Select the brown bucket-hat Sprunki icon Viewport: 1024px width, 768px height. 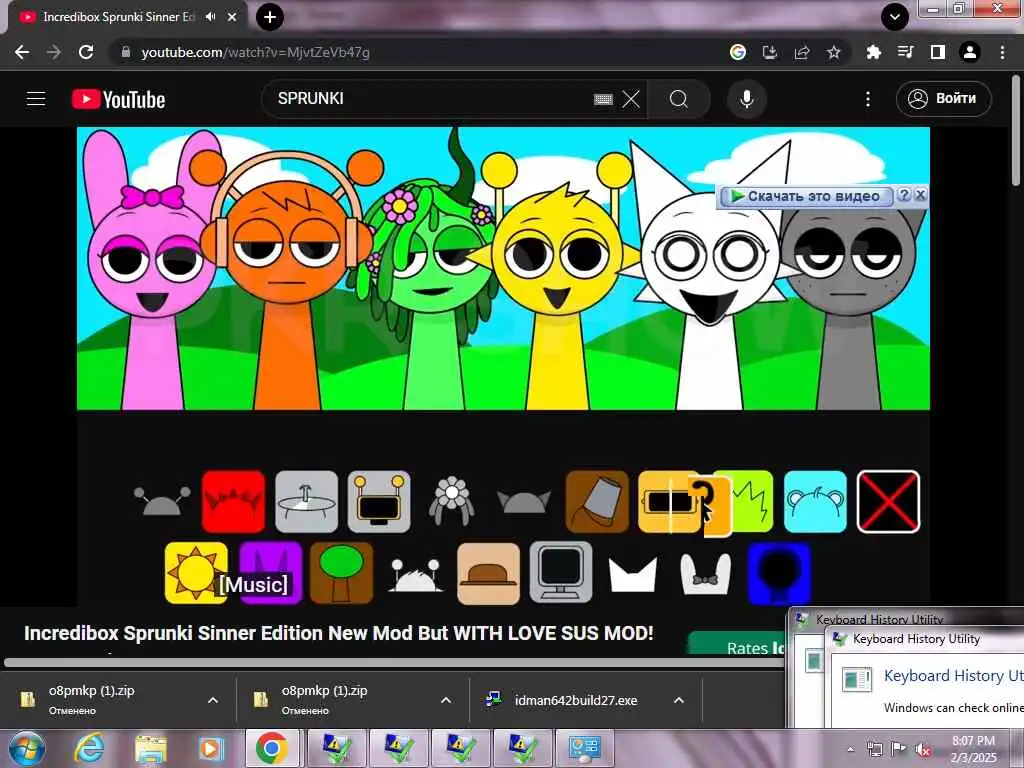[597, 502]
